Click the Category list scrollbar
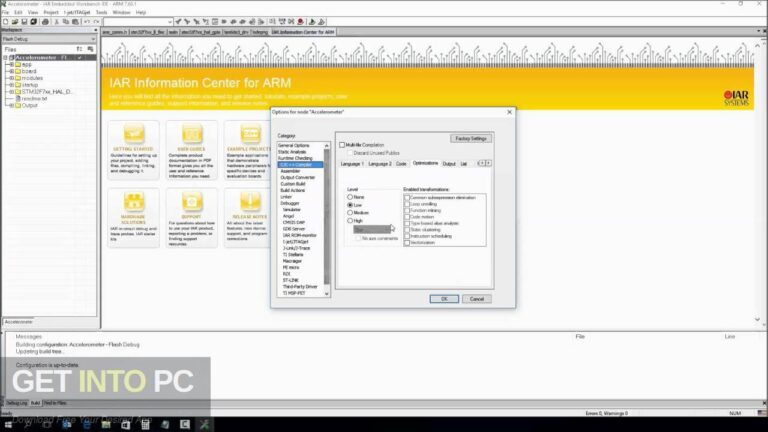This screenshot has width=768, height=432. coord(327,219)
